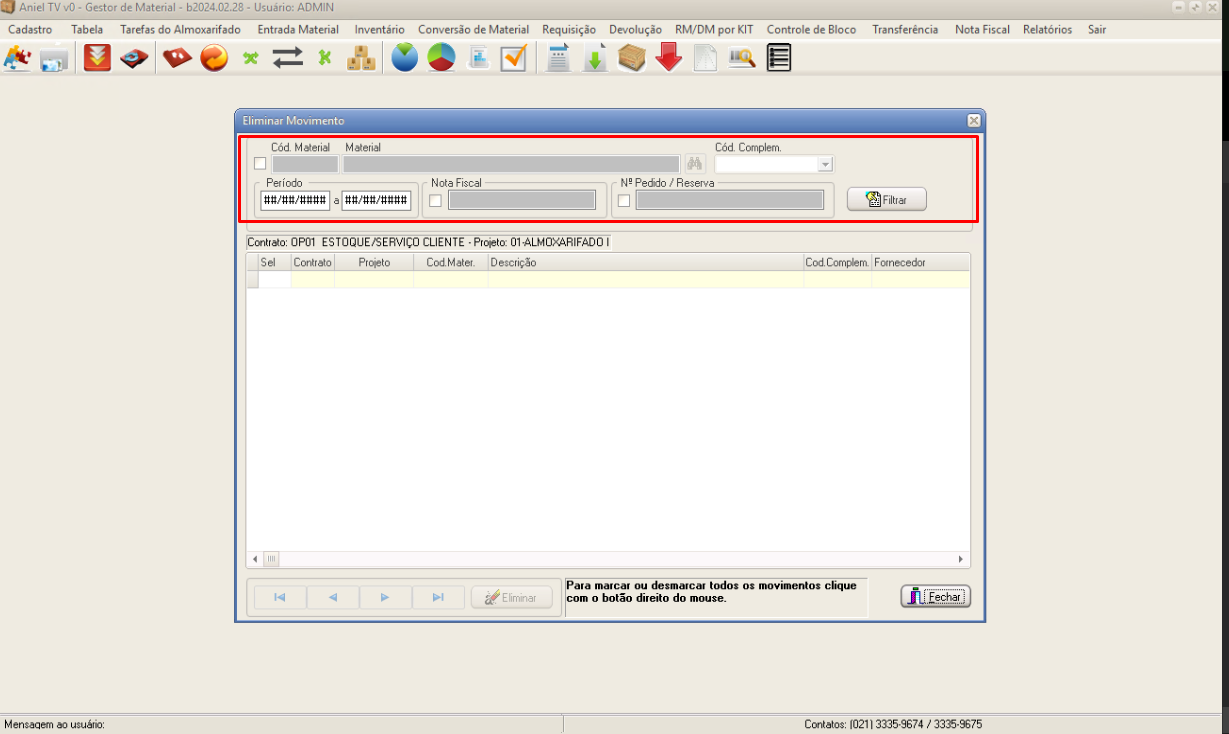The width and height of the screenshot is (1229, 734).
Task: Click the pie chart toolbar icon
Action: (441, 58)
